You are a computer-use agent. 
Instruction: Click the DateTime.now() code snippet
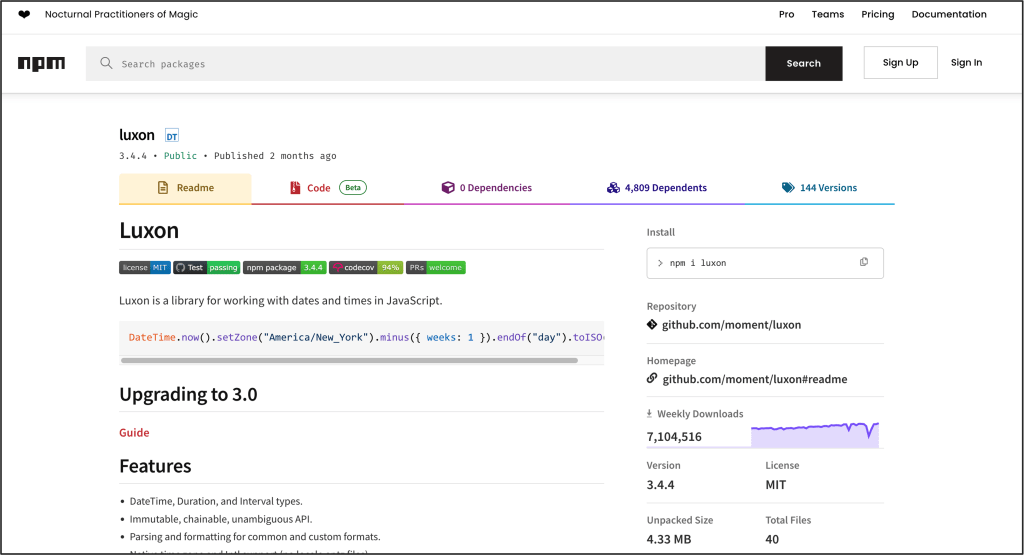(361, 338)
